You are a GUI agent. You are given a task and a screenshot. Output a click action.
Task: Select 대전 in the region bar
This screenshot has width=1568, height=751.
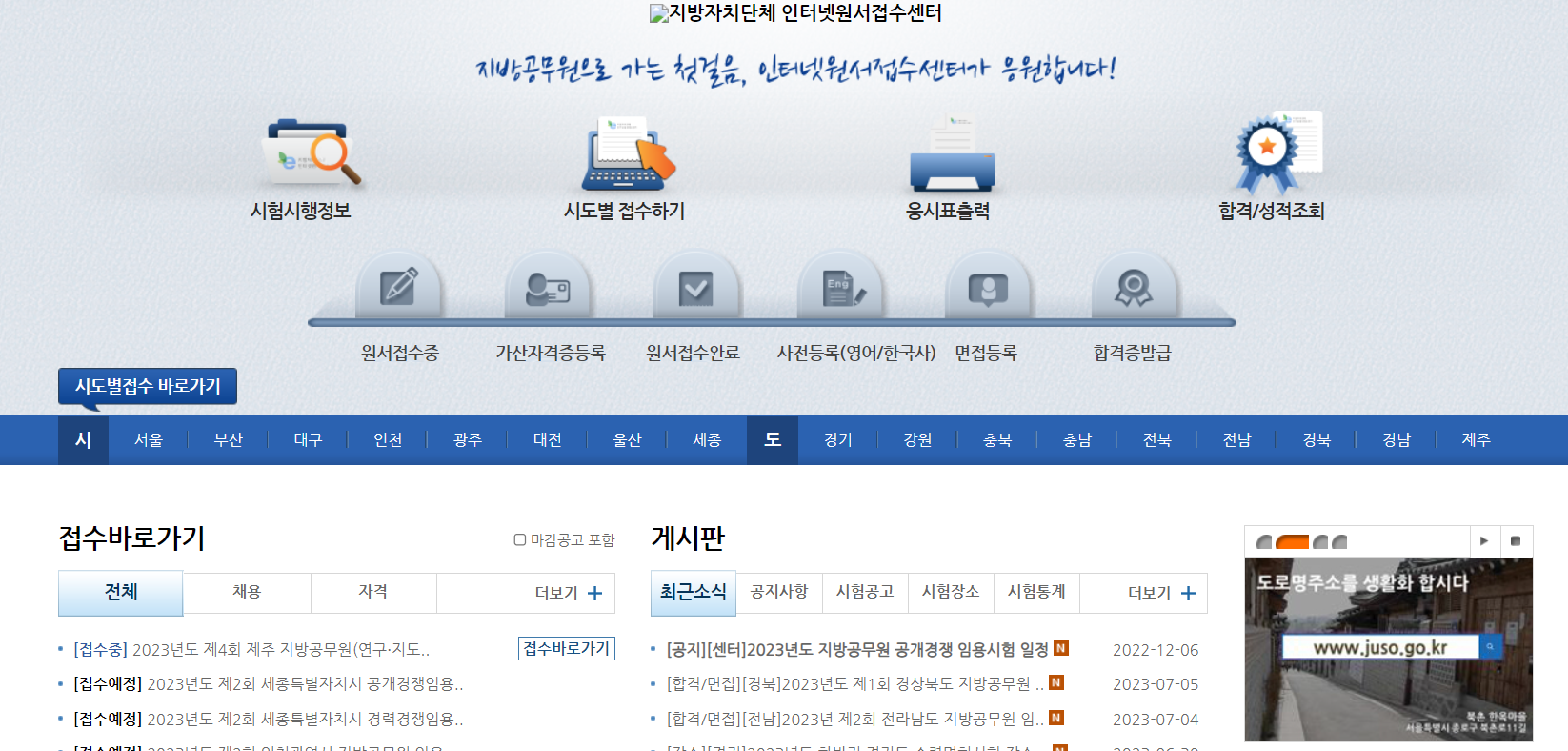coord(548,440)
